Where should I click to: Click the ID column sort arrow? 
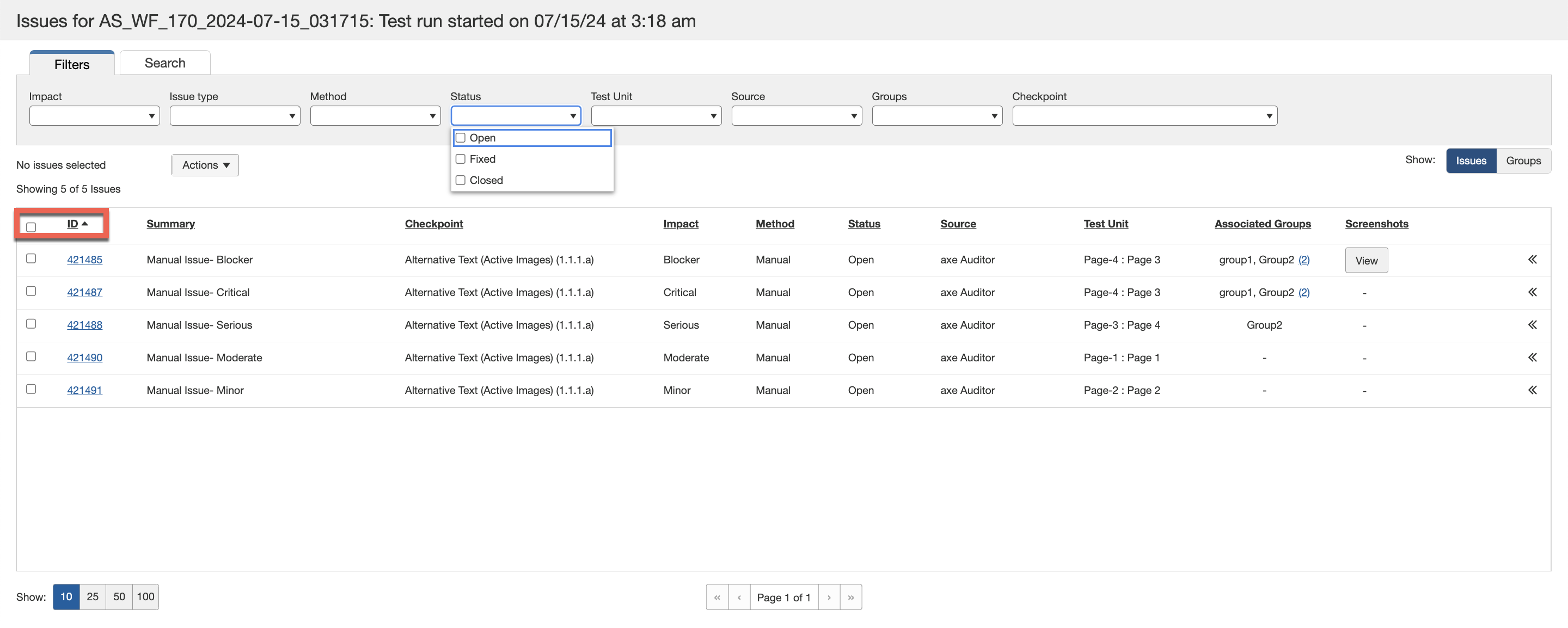pos(83,223)
